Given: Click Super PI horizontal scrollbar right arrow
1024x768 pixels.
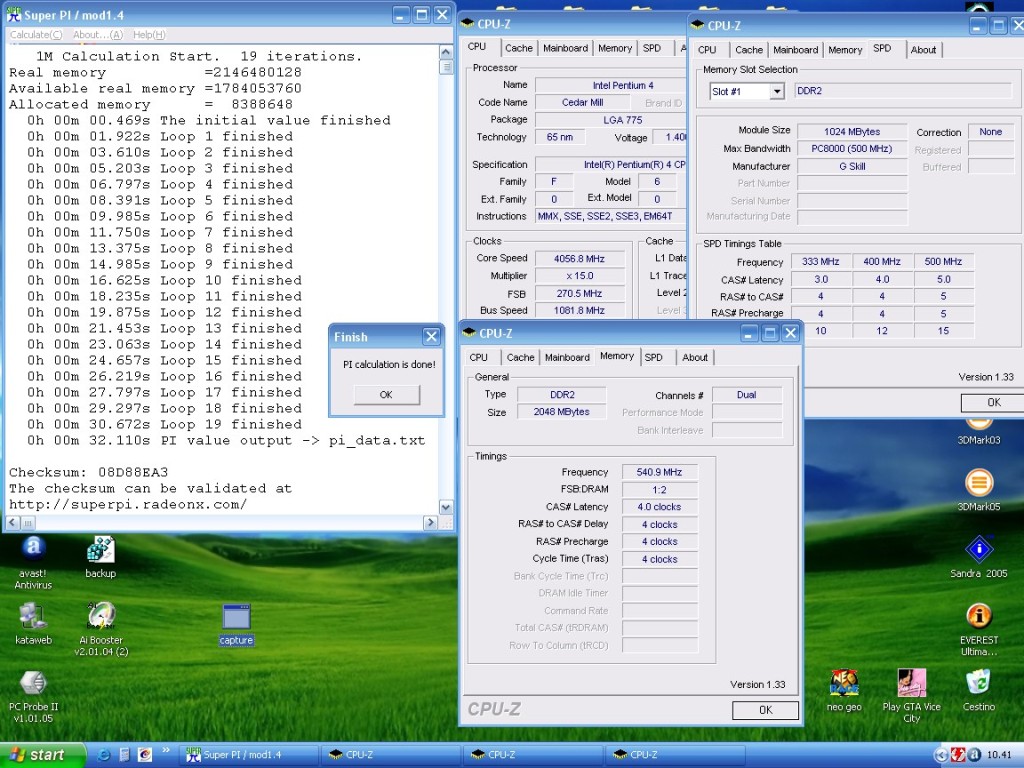Looking at the screenshot, I should 430,522.
